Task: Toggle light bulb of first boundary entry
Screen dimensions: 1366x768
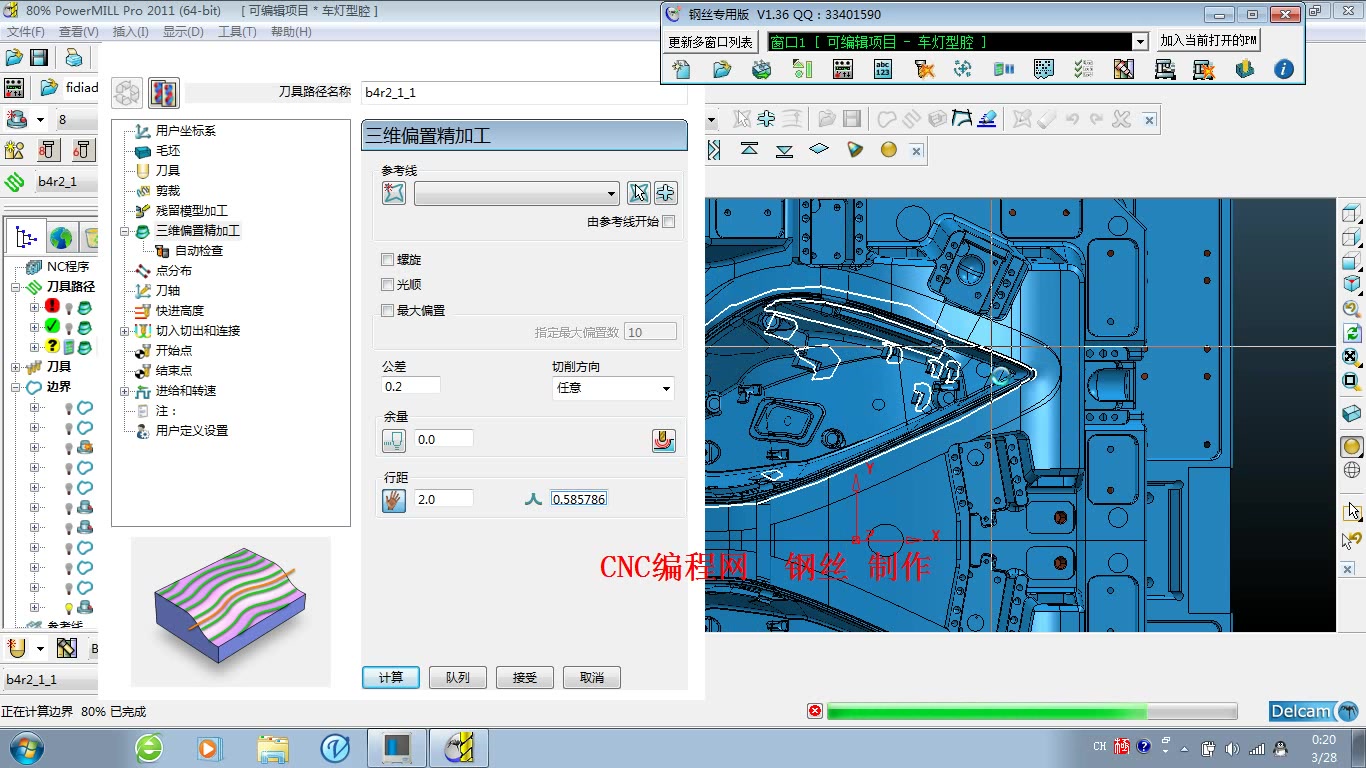Action: (69, 408)
